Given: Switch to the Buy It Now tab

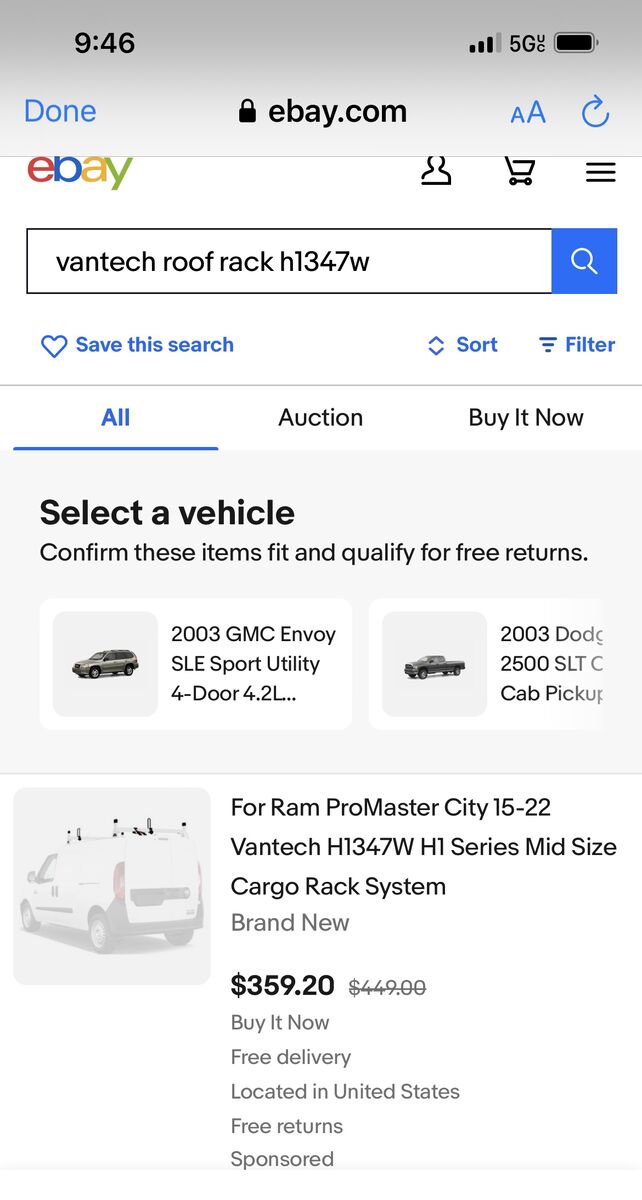Looking at the screenshot, I should pos(526,418).
